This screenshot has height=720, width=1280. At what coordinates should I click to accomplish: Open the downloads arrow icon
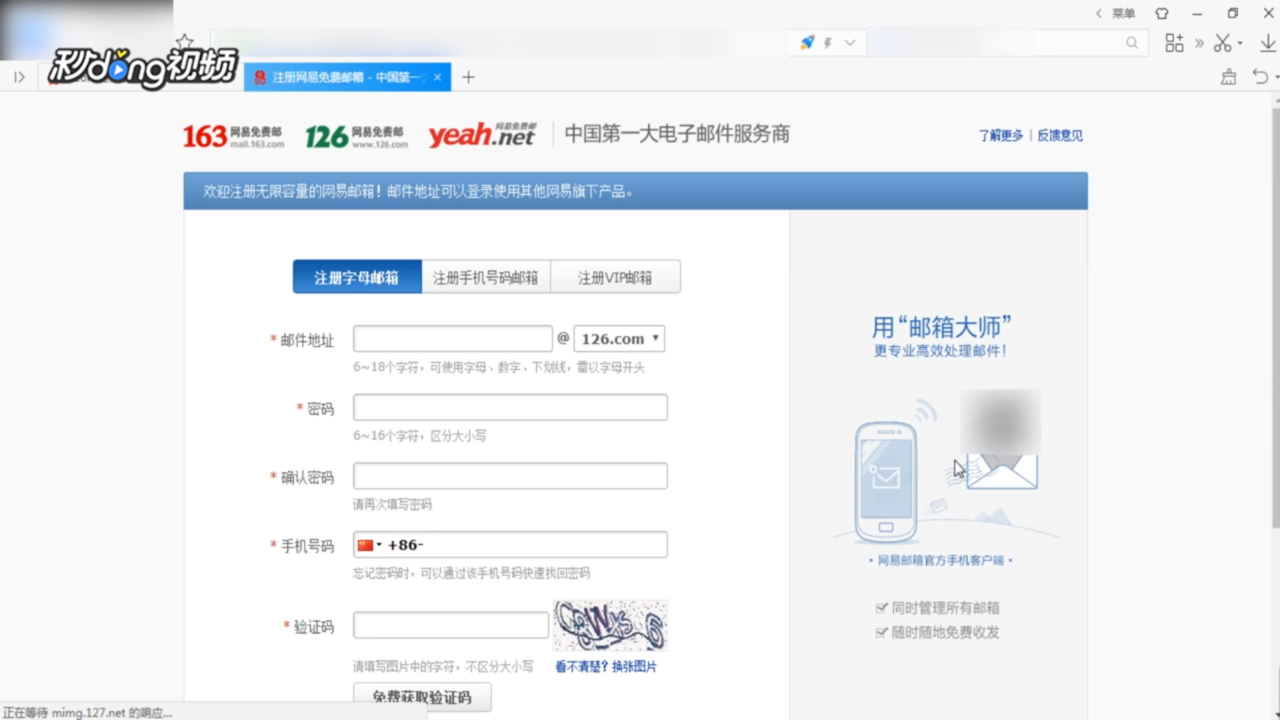(1268, 43)
